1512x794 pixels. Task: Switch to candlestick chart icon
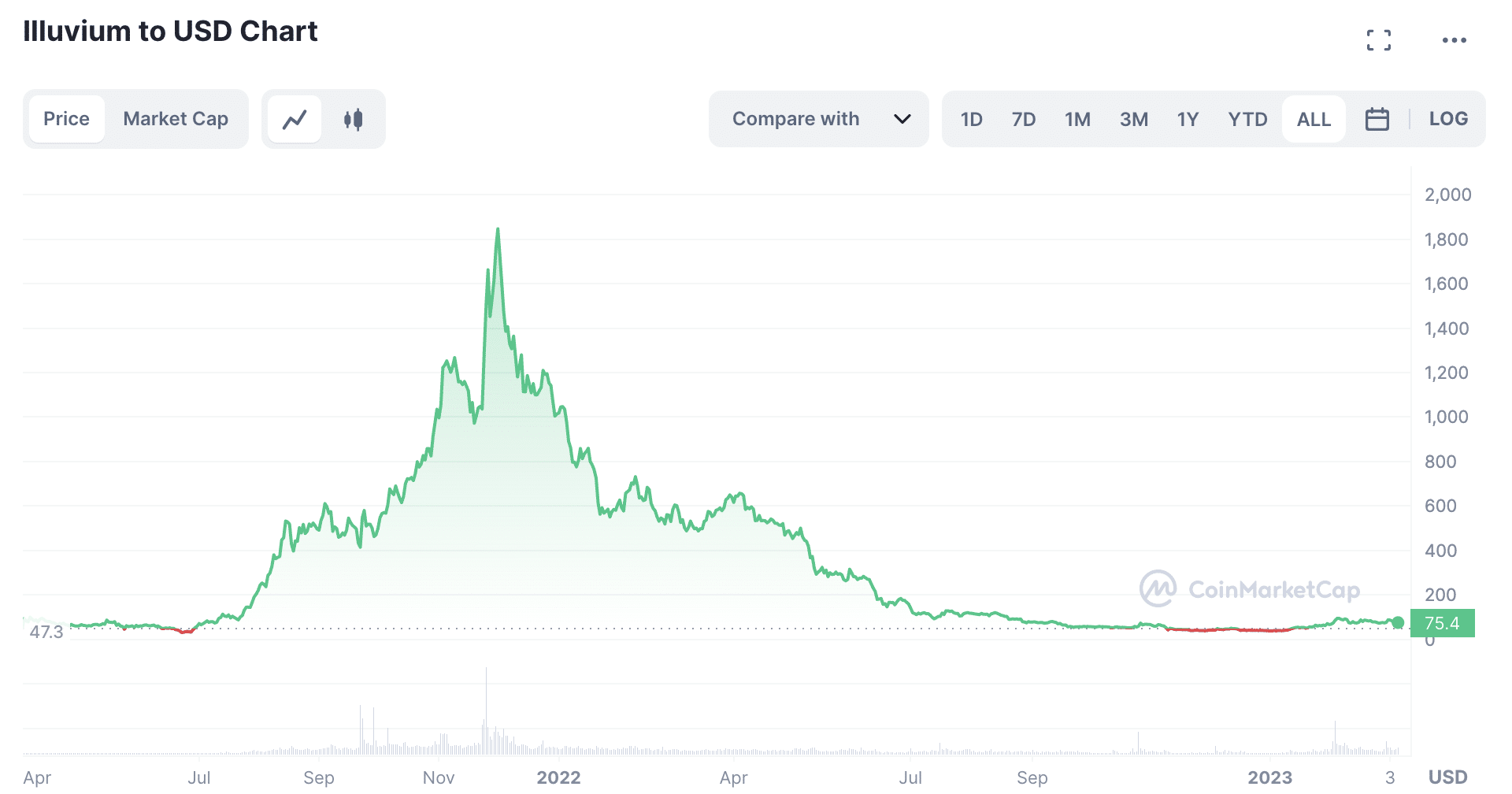tap(353, 119)
